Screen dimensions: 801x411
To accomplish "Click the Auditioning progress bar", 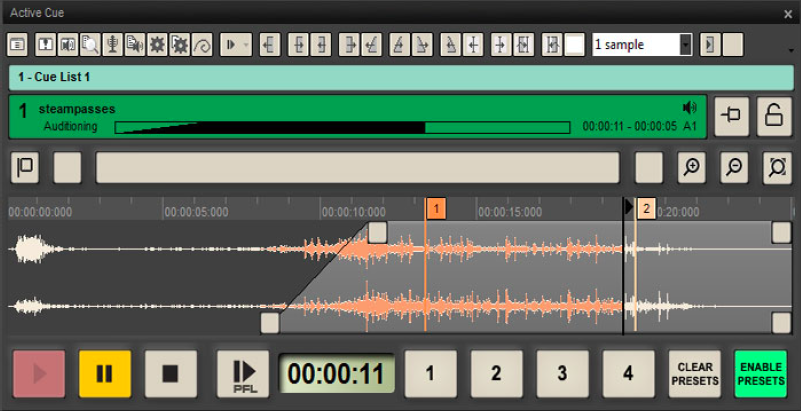I will (x=342, y=128).
